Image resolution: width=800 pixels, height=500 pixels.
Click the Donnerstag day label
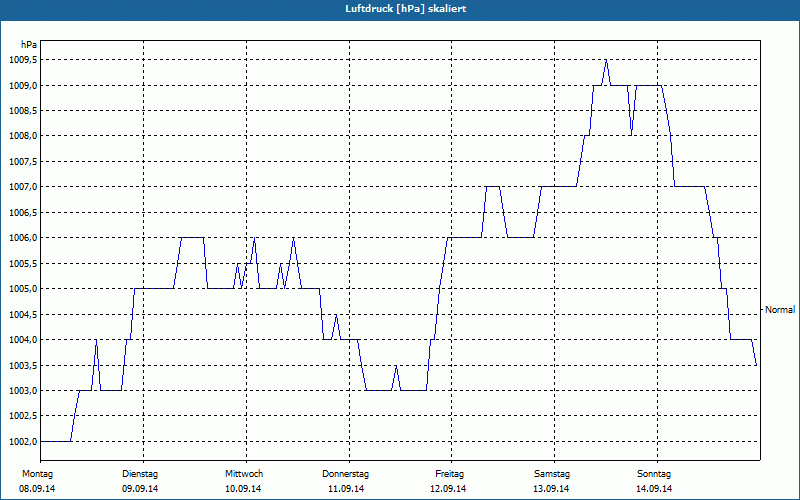pos(345,474)
